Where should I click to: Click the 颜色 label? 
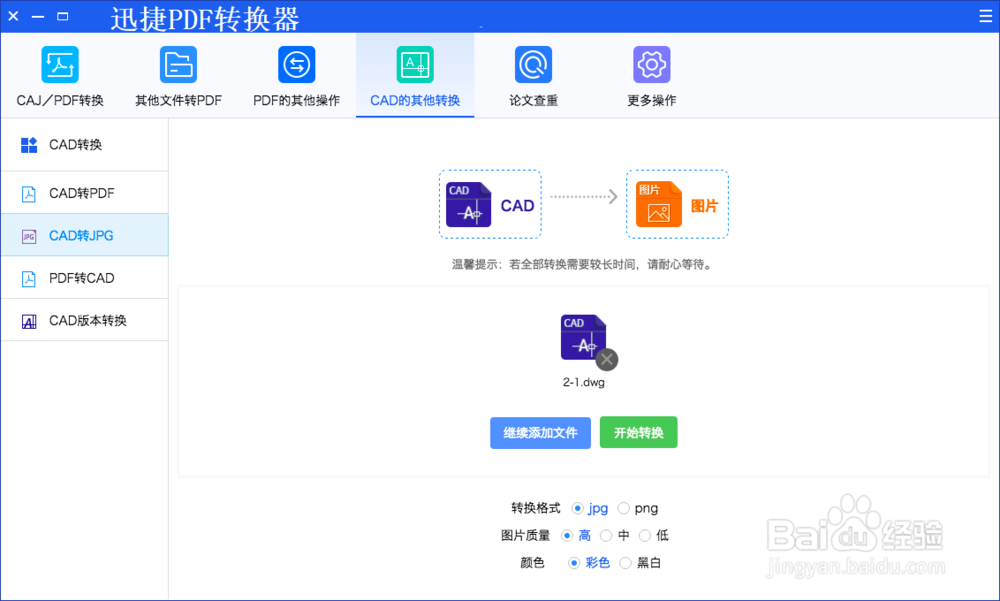pos(532,563)
